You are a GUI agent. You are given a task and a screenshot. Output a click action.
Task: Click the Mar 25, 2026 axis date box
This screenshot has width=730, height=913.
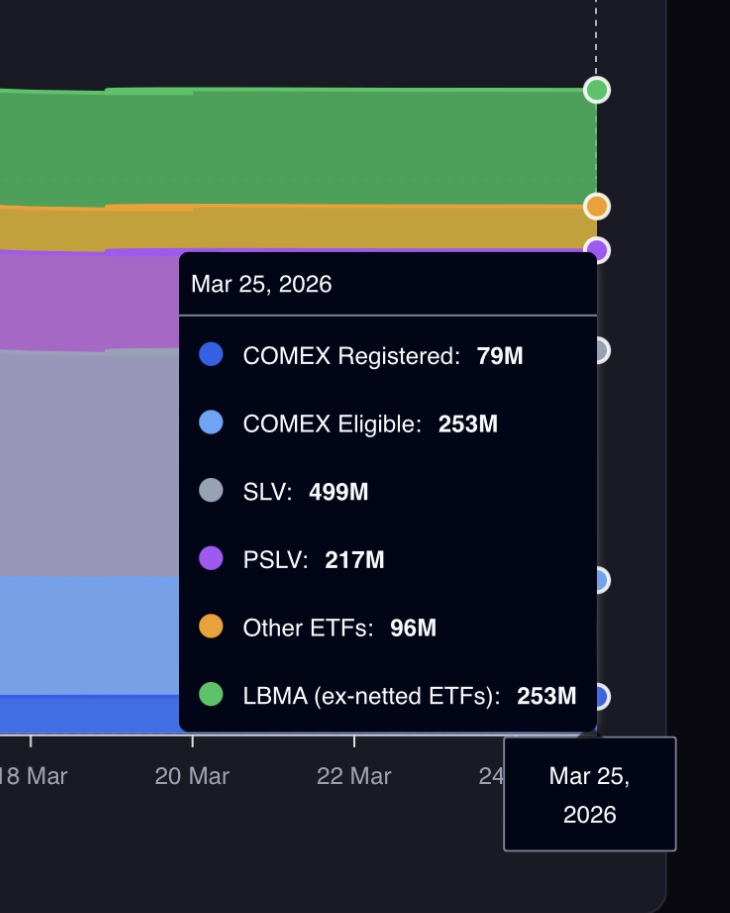(590, 794)
